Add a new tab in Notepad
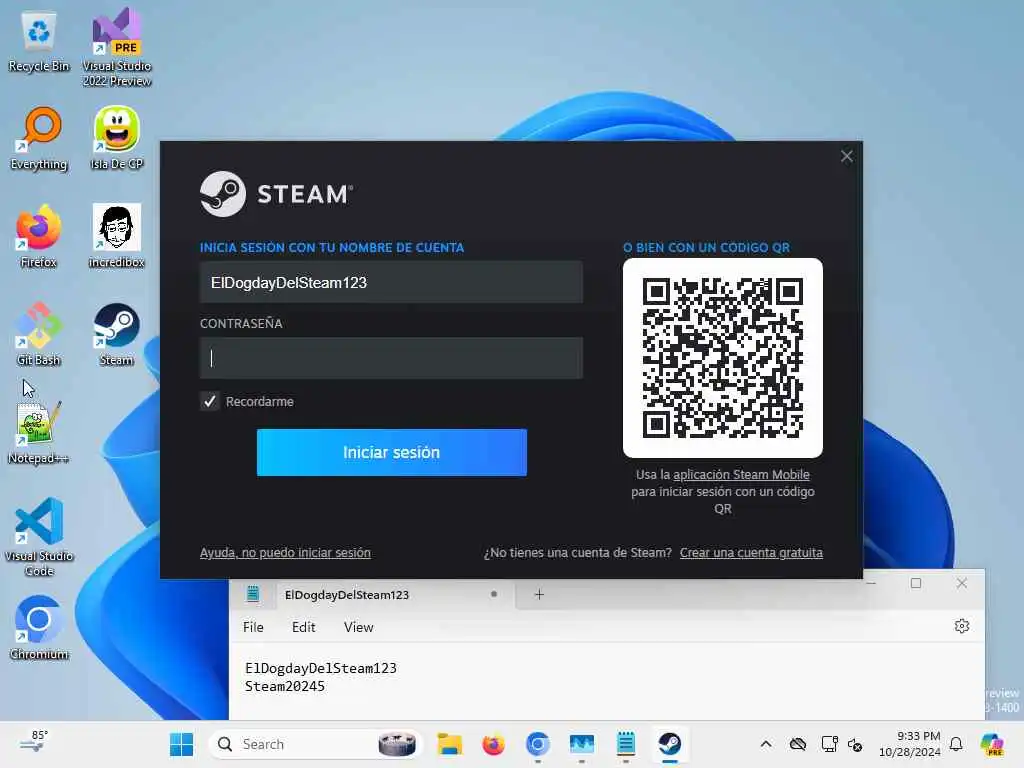Screen dimensions: 1024x768 point(539,594)
